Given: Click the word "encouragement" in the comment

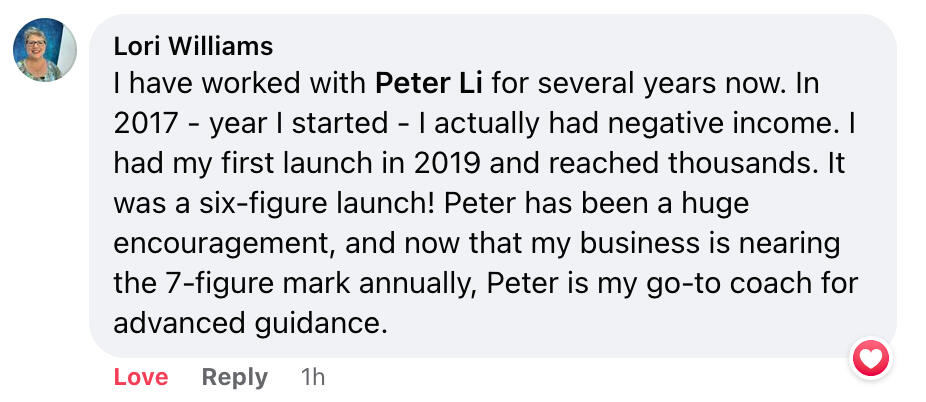Looking at the screenshot, I should [220, 243].
